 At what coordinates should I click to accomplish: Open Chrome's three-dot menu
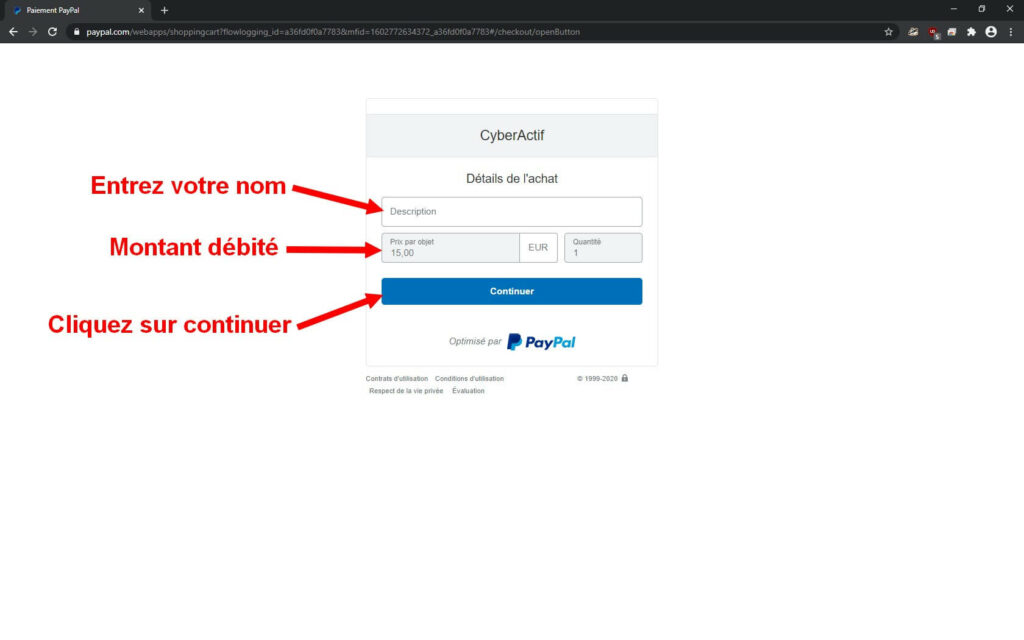coord(1010,31)
